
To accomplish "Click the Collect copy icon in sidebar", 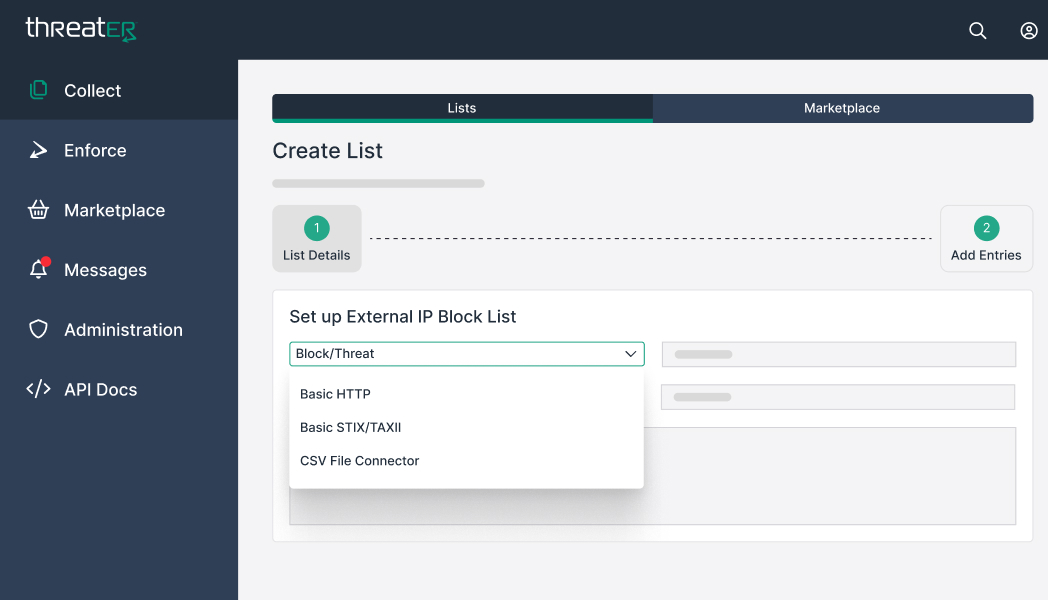I will click(x=39, y=90).
